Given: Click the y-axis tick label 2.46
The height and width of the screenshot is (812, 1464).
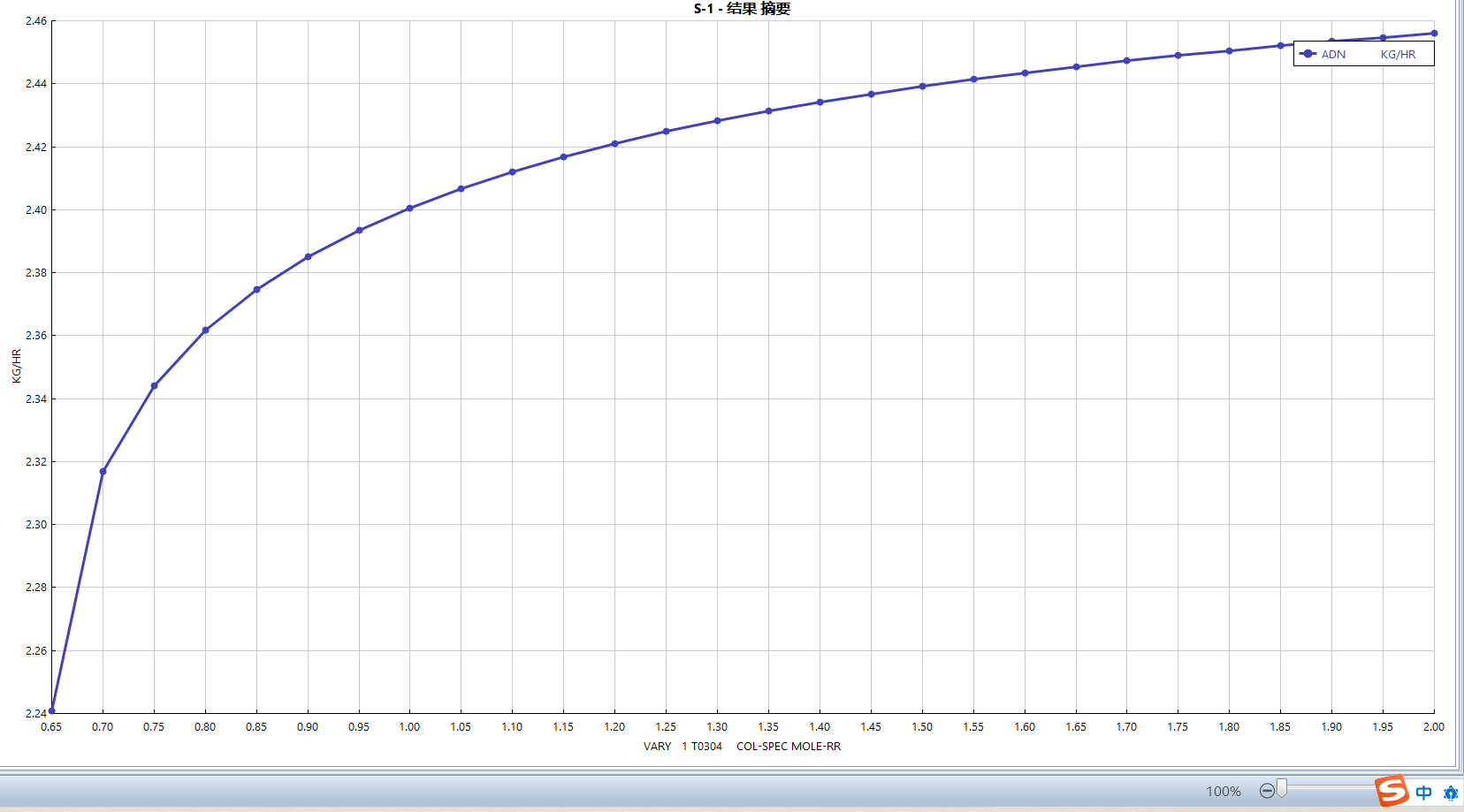Looking at the screenshot, I should pyautogui.click(x=35, y=21).
